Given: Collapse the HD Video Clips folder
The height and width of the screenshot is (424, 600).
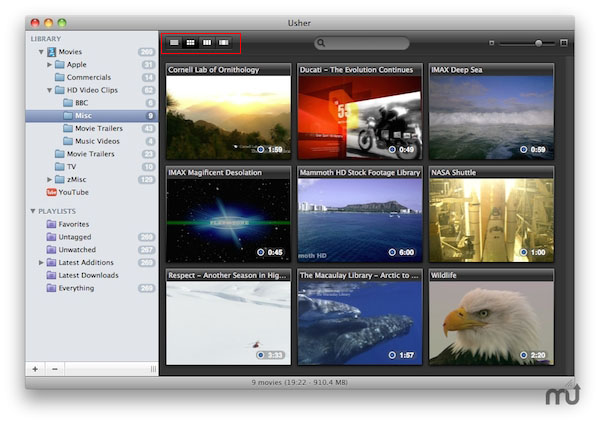Looking at the screenshot, I should click(49, 90).
